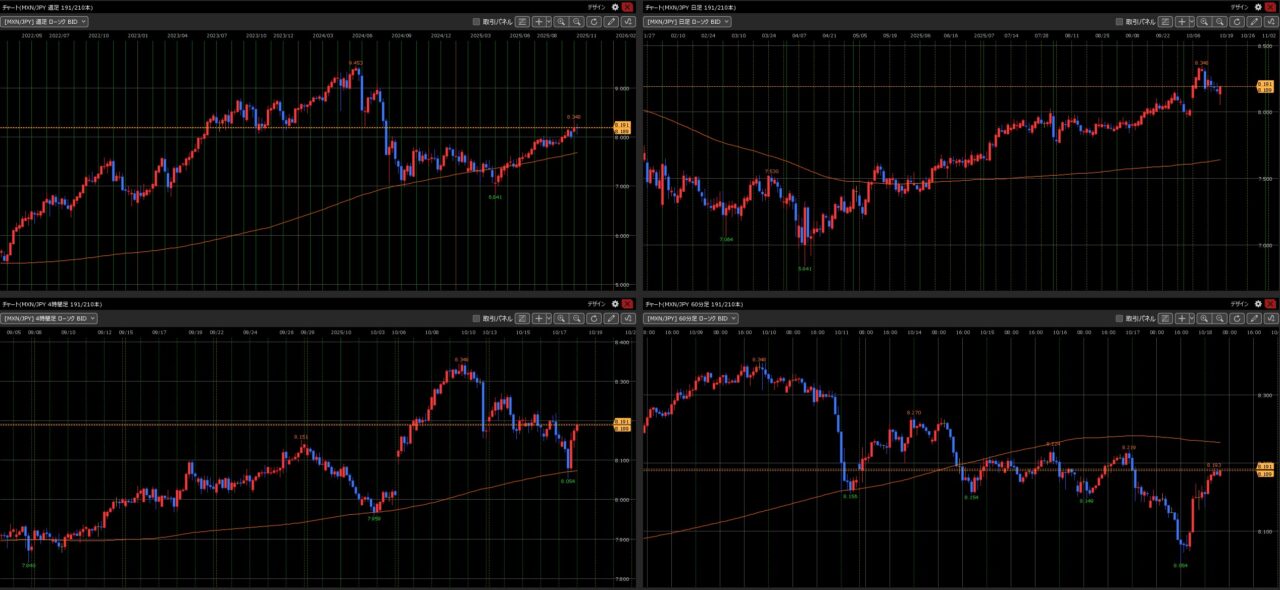Click デザイン label on the weekly chart
Image resolution: width=1280 pixels, height=590 pixels.
point(596,6)
